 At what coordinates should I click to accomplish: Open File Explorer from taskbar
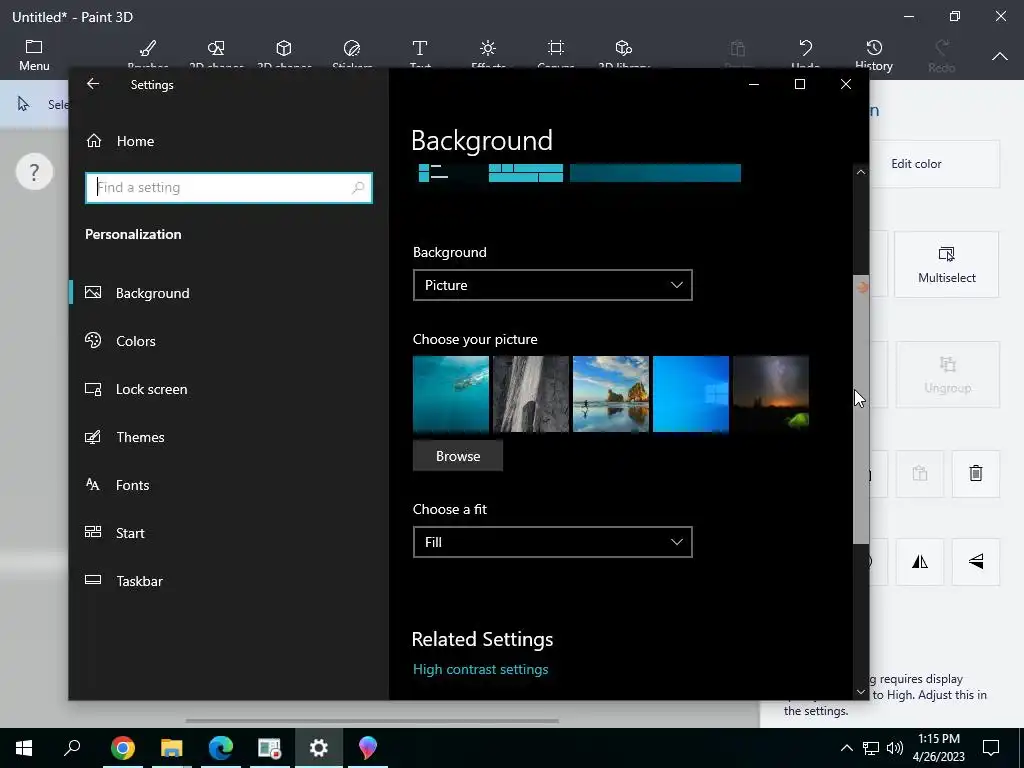pos(172,748)
